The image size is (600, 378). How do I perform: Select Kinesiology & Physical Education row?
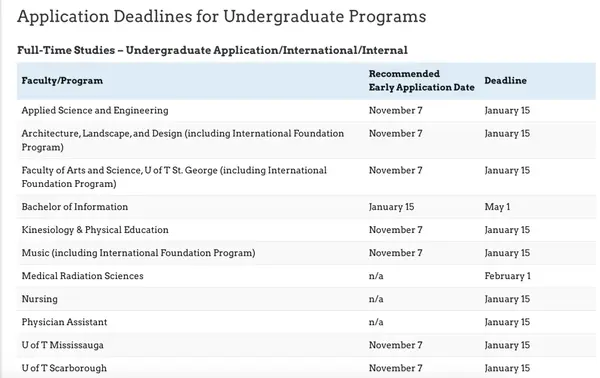306,230
